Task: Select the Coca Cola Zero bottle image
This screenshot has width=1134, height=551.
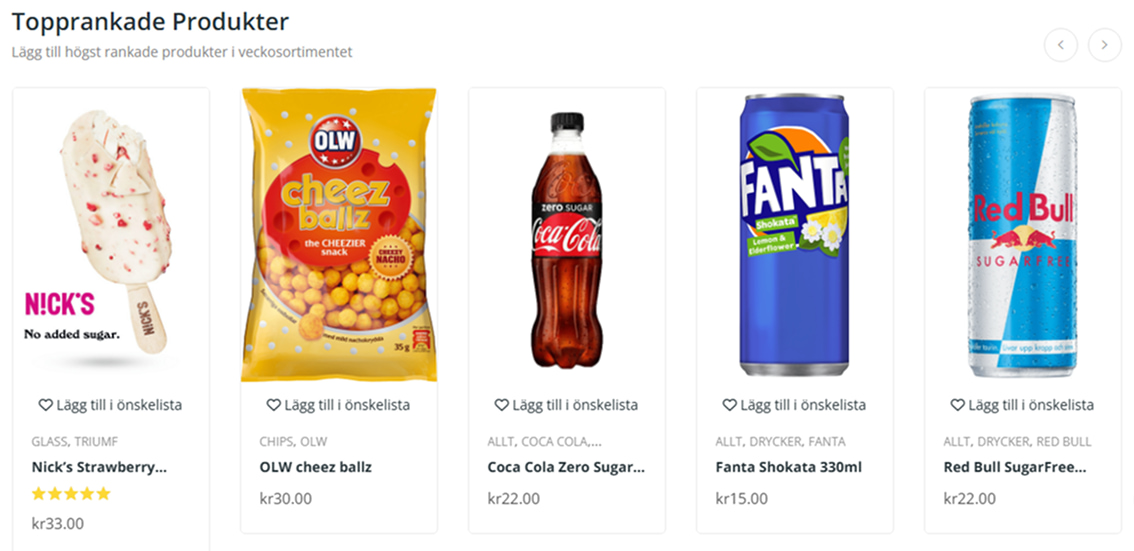Action: 566,240
